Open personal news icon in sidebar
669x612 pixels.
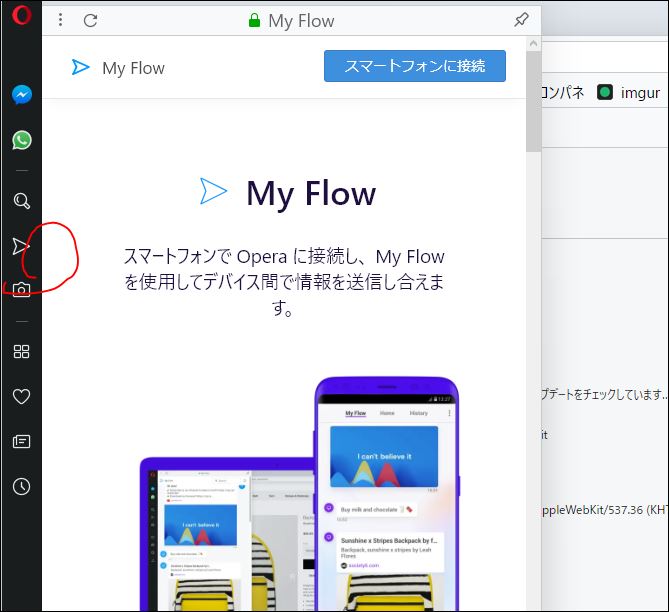point(21,441)
